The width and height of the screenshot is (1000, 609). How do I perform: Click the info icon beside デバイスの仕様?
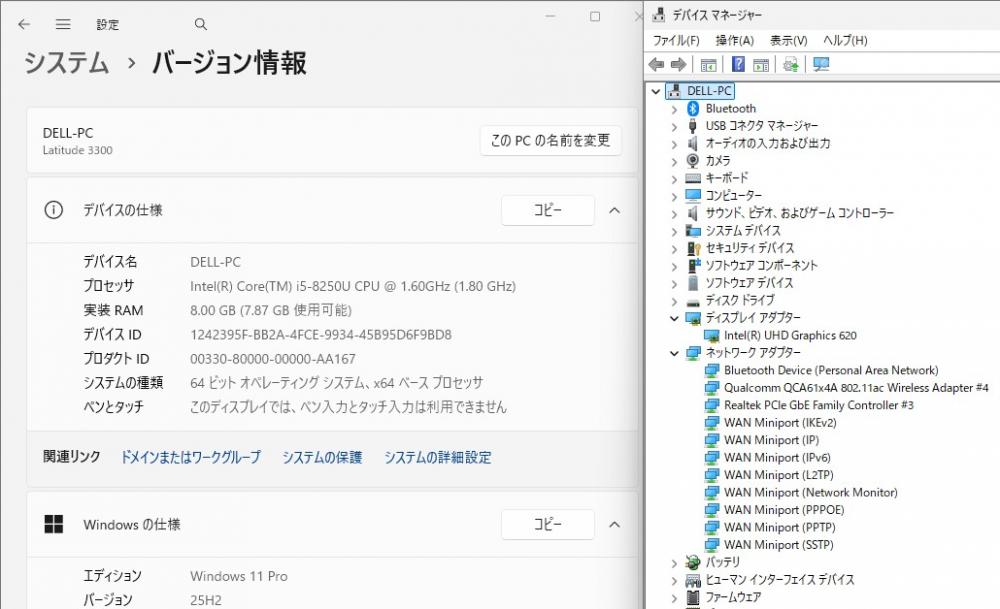pos(54,210)
